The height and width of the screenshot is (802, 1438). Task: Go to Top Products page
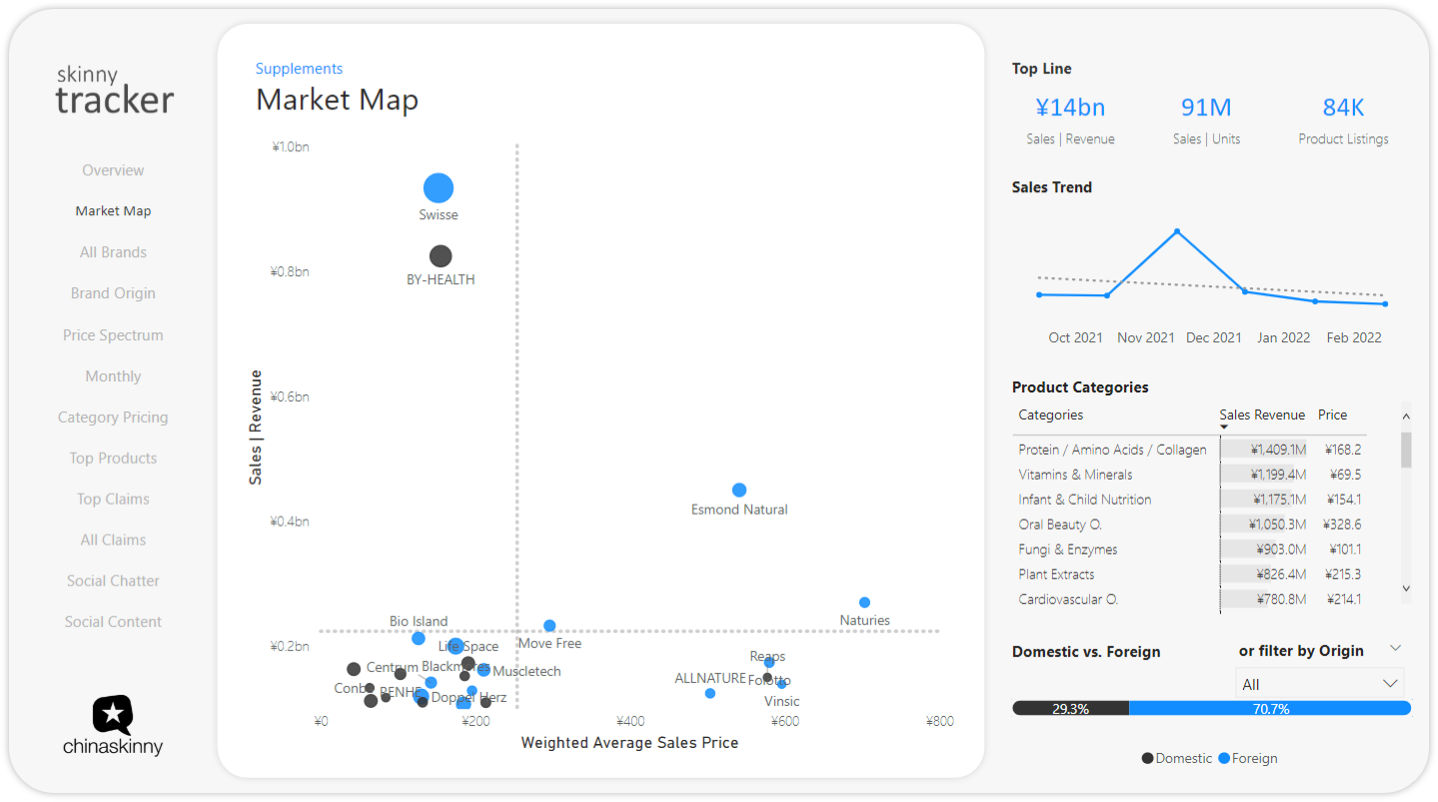tap(113, 458)
